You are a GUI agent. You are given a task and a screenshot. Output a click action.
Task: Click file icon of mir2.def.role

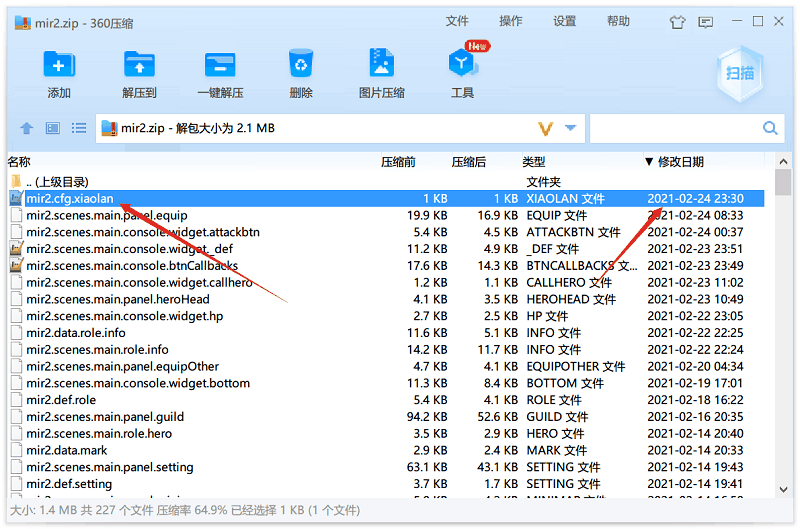tap(16, 400)
